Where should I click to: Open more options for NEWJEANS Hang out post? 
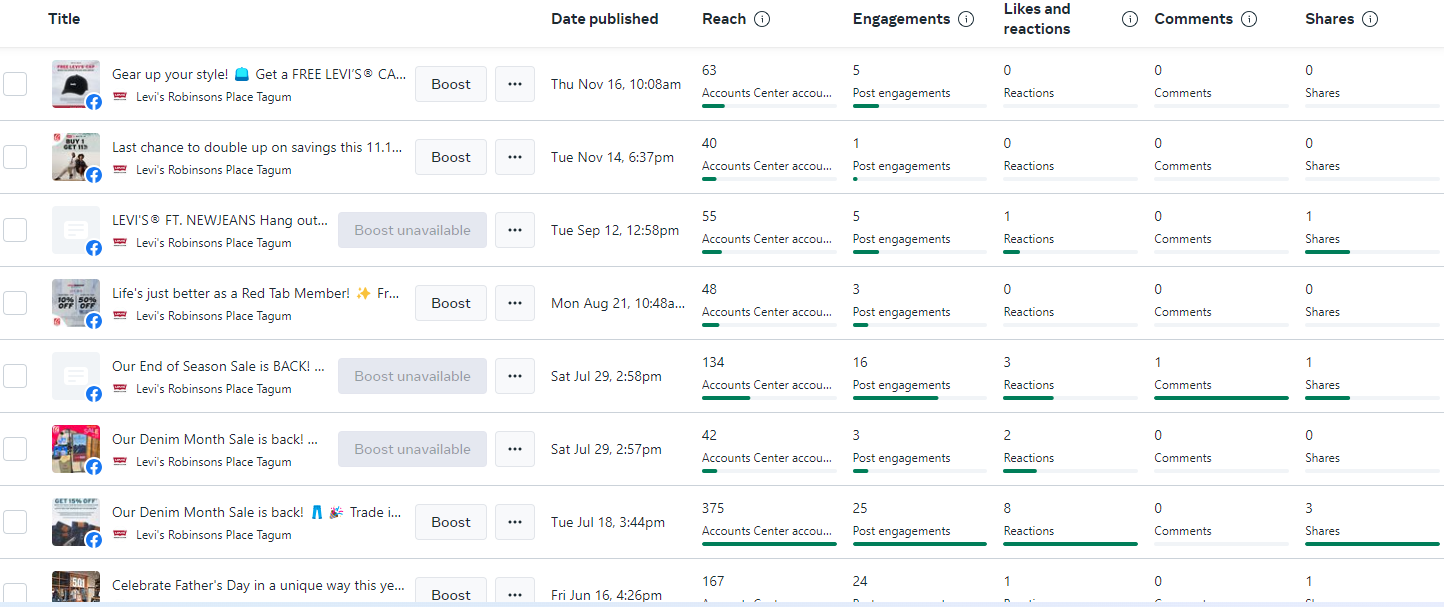(515, 230)
